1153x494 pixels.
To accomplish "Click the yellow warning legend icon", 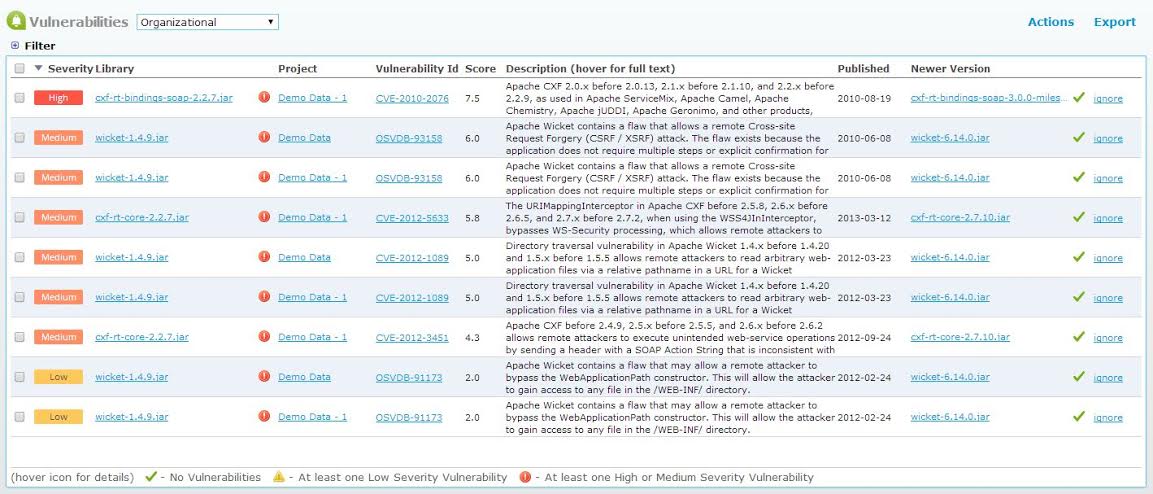I will coord(278,476).
